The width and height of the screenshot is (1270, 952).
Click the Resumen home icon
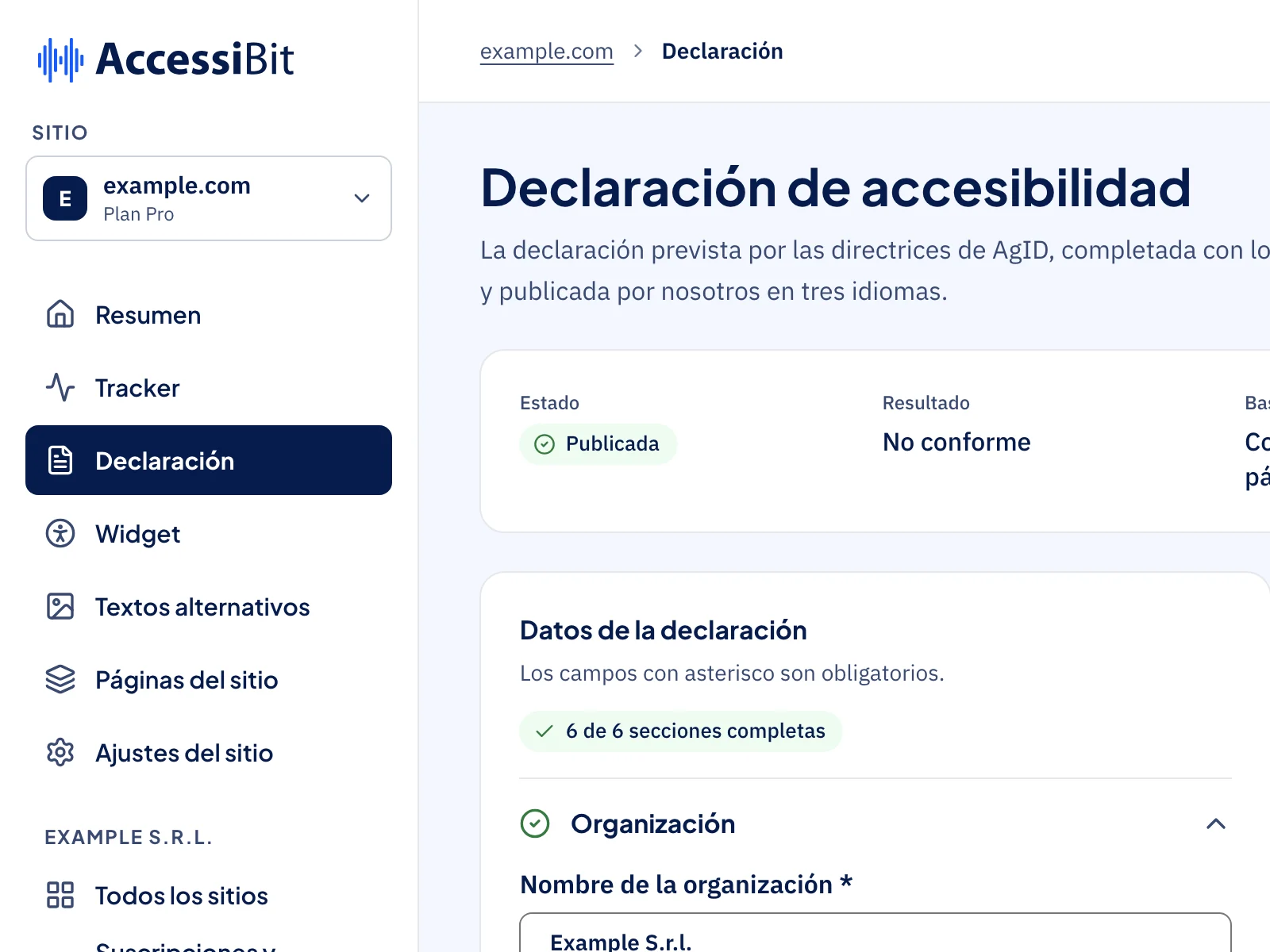click(60, 314)
